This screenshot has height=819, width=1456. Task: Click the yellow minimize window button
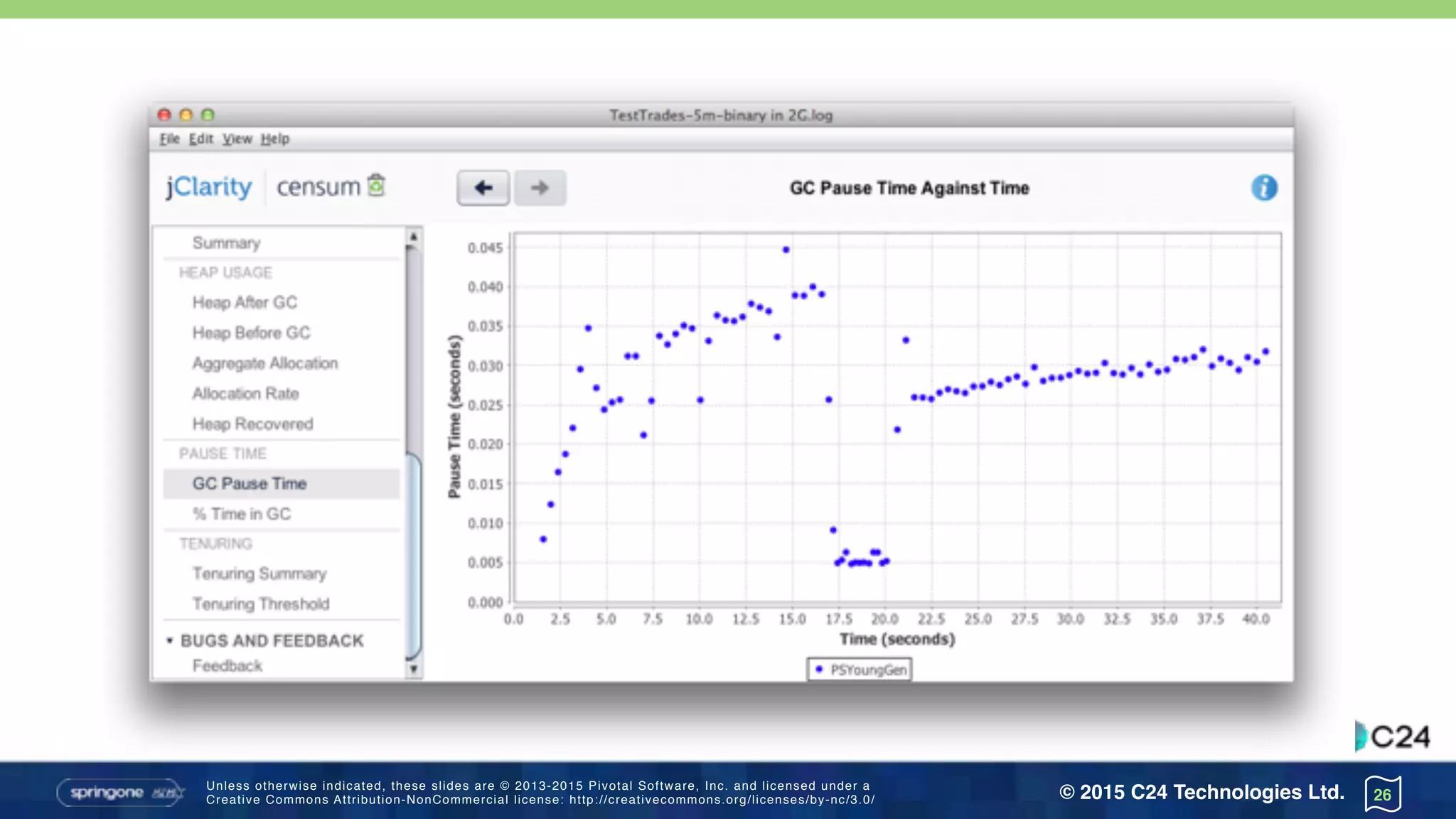point(186,115)
